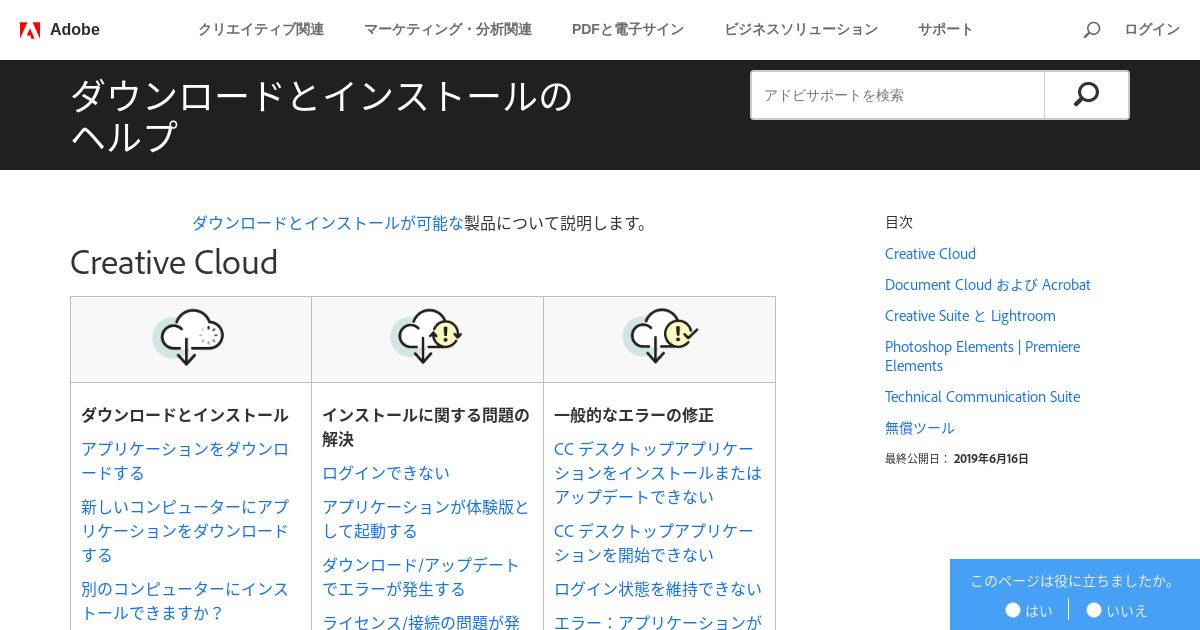Image resolution: width=1200 pixels, height=630 pixels.
Task: Click the cloud error fix checkmark icon
Action: coord(660,336)
